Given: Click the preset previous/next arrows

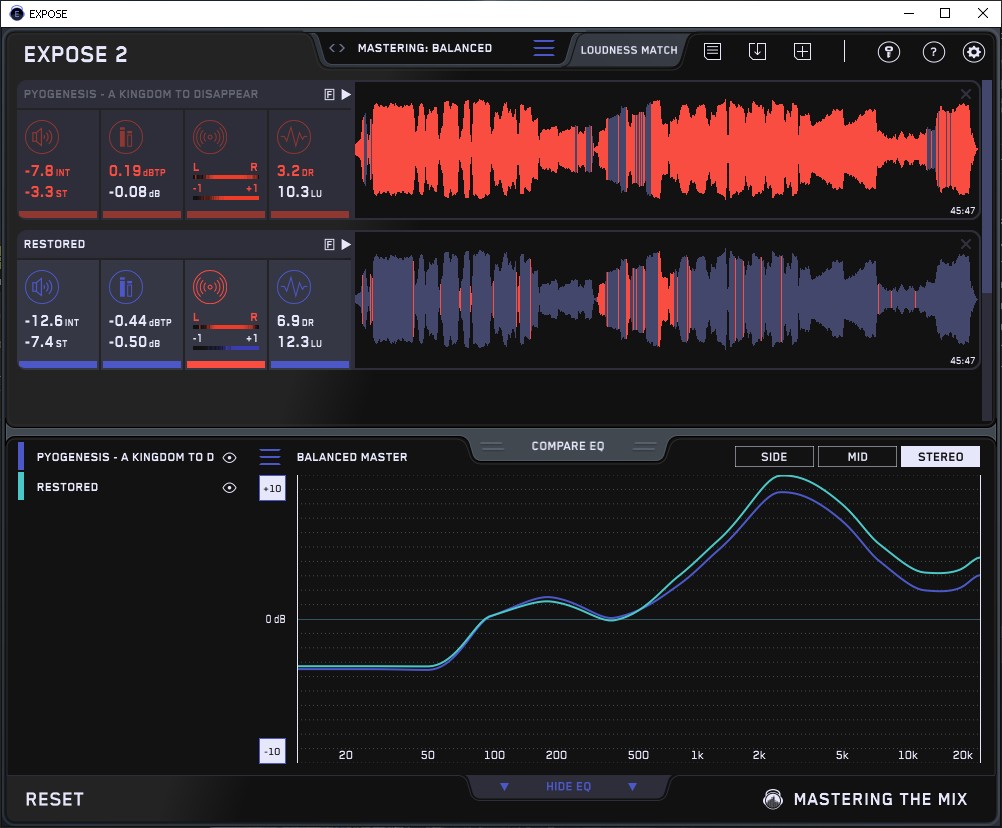Looking at the screenshot, I should pos(337,48).
